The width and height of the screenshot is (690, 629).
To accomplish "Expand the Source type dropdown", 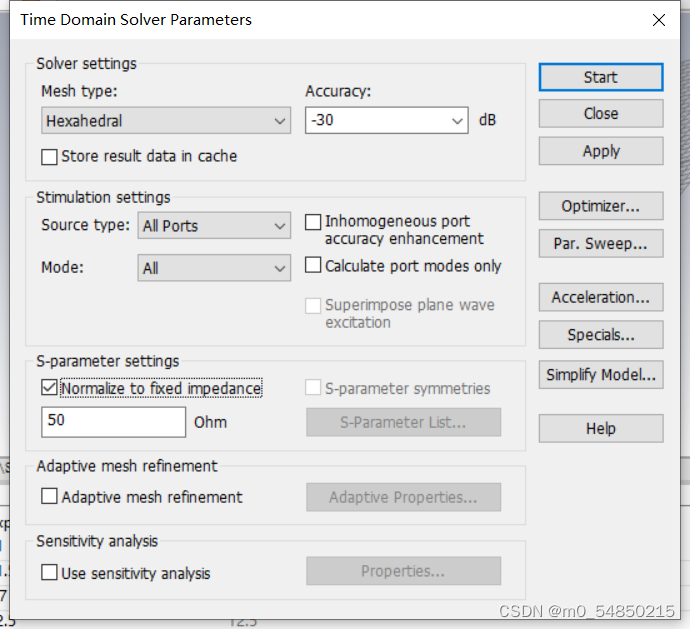I will [280, 226].
